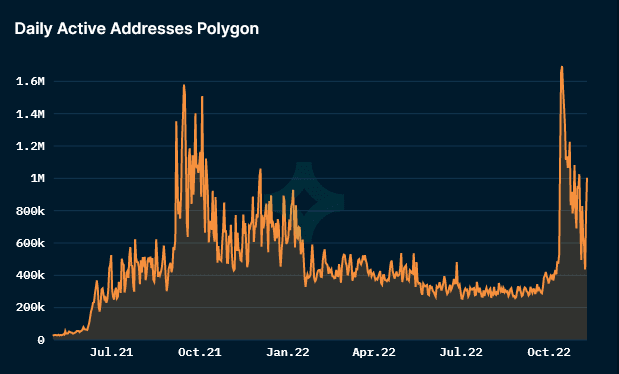Click the last data point at chart's right end
The image size is (619, 374).
587,179
